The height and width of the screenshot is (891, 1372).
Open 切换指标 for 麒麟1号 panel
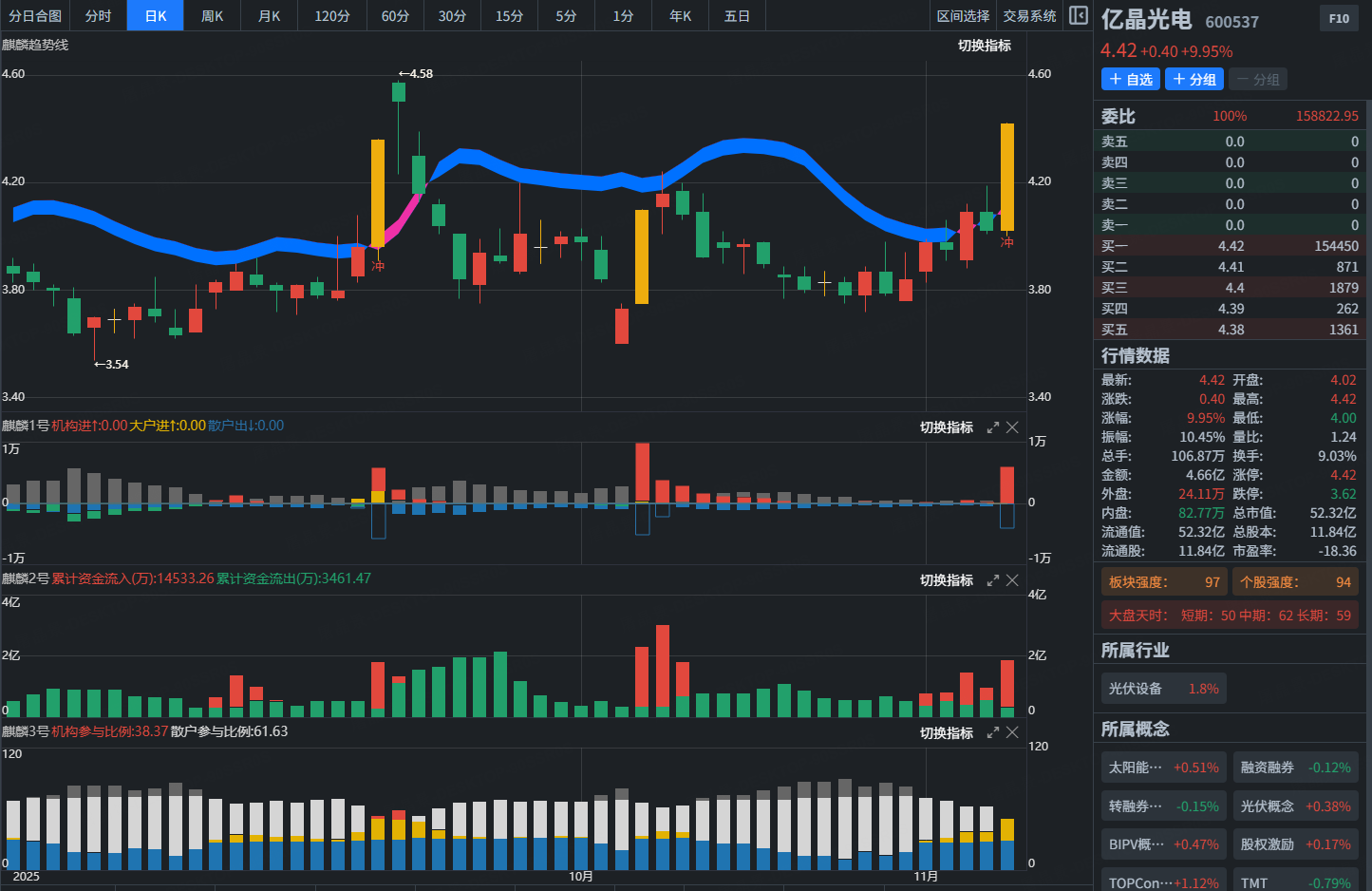click(x=946, y=427)
